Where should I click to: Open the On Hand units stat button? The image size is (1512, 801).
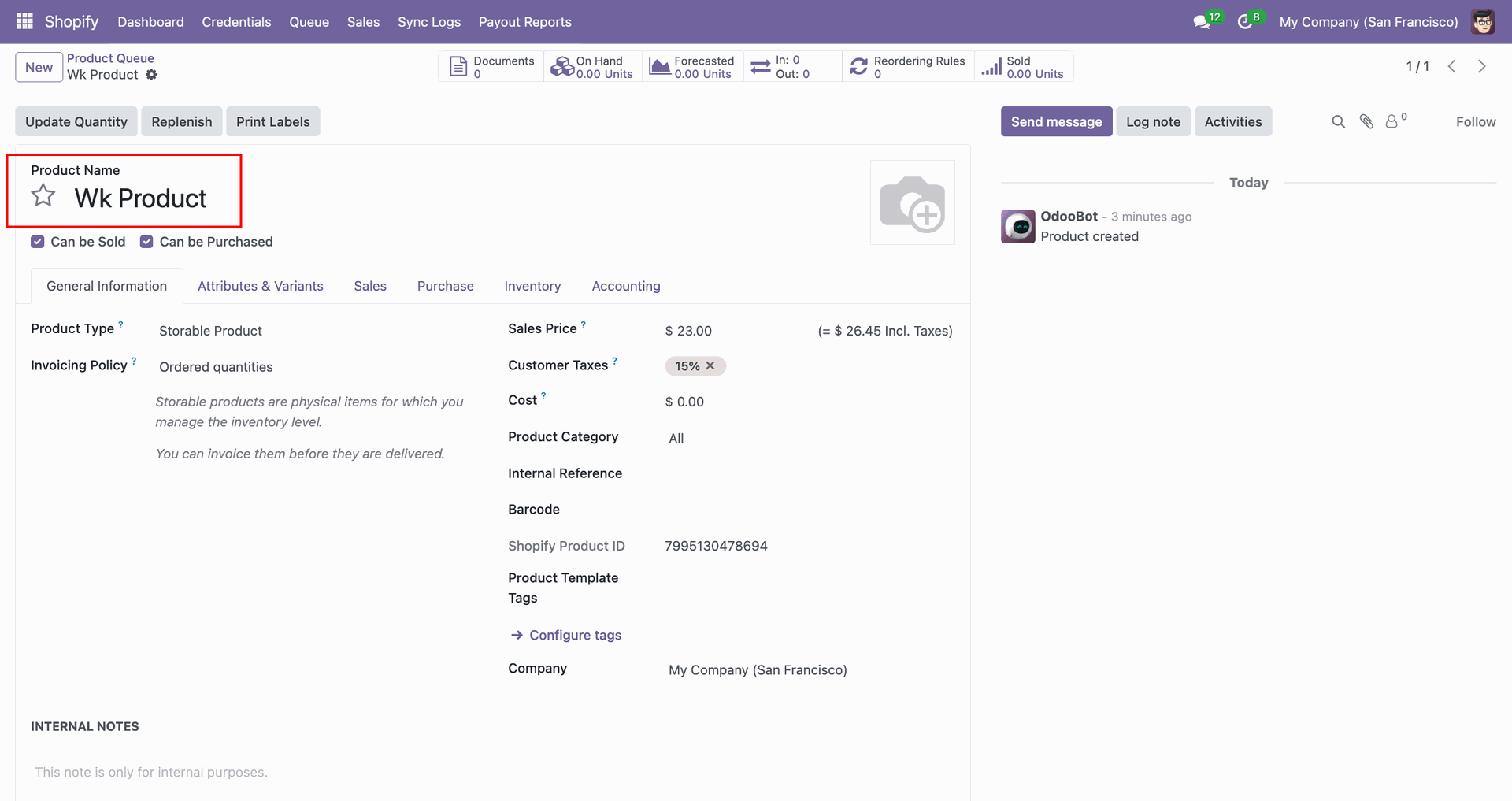pyautogui.click(x=592, y=67)
